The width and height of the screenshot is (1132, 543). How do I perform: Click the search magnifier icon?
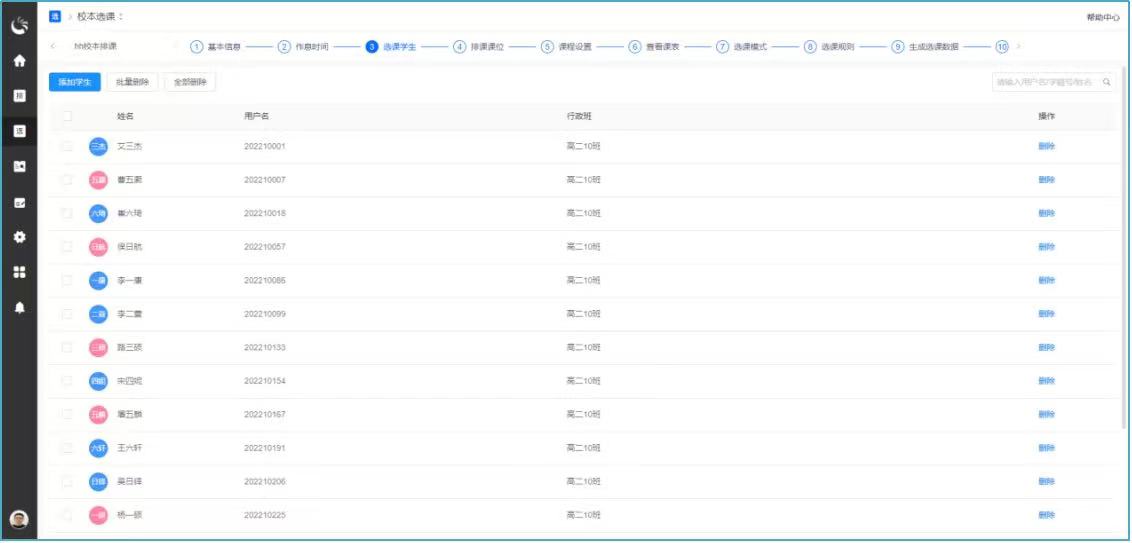click(1107, 83)
